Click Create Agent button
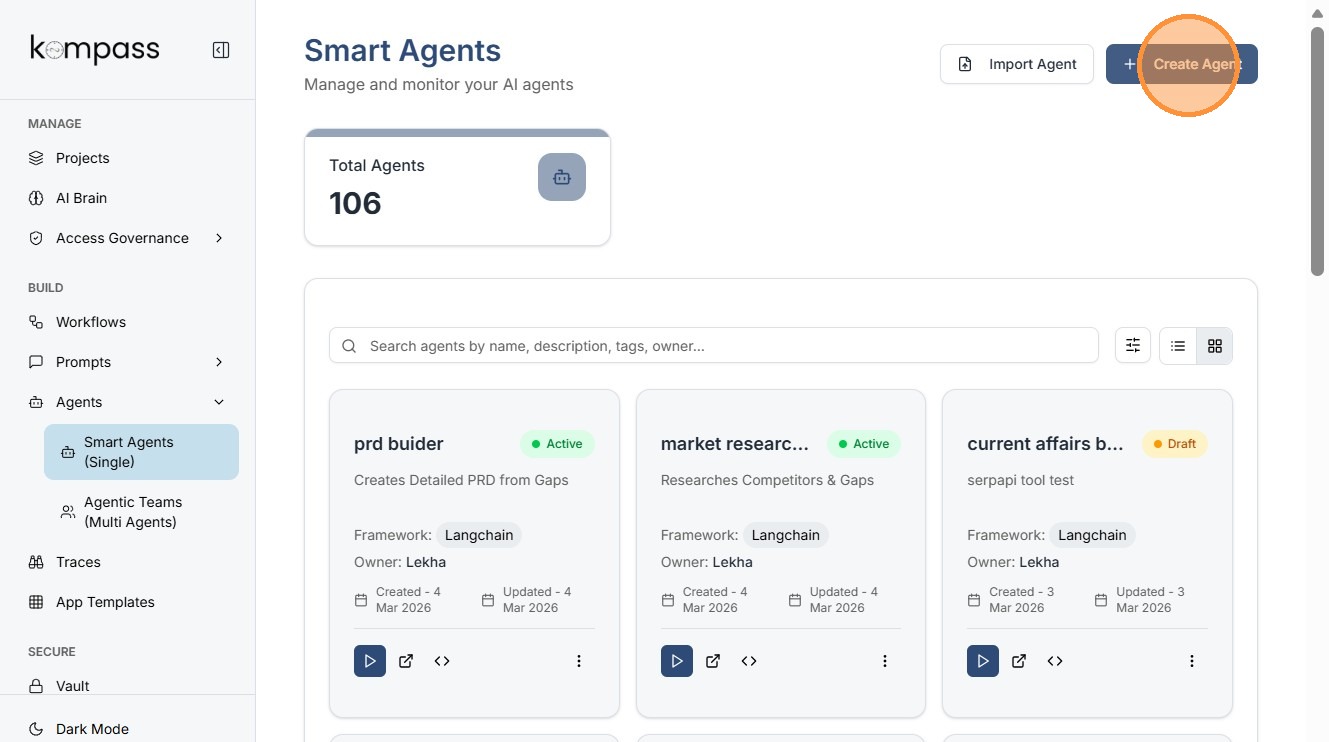Viewport: 1329px width, 742px height. coord(1182,64)
